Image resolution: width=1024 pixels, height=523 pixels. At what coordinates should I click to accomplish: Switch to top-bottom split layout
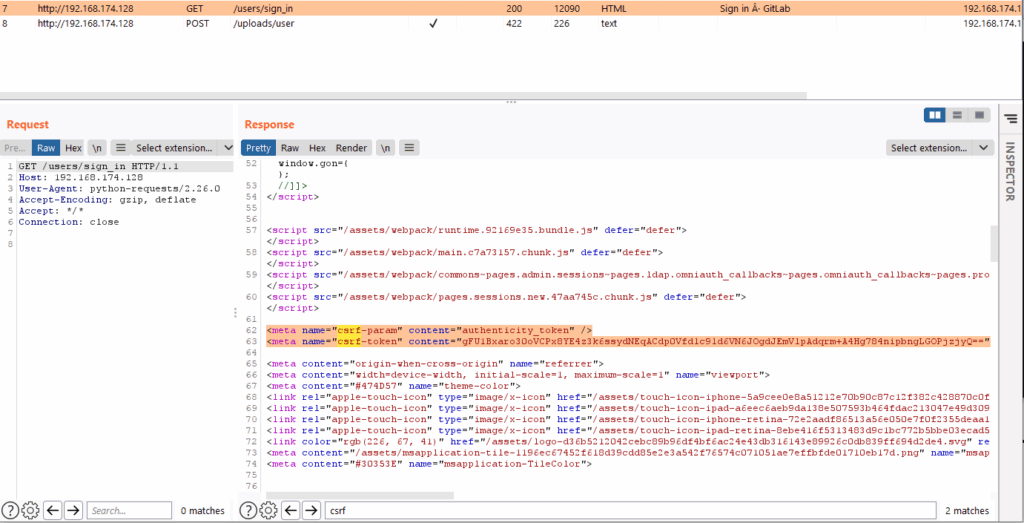coord(957,115)
